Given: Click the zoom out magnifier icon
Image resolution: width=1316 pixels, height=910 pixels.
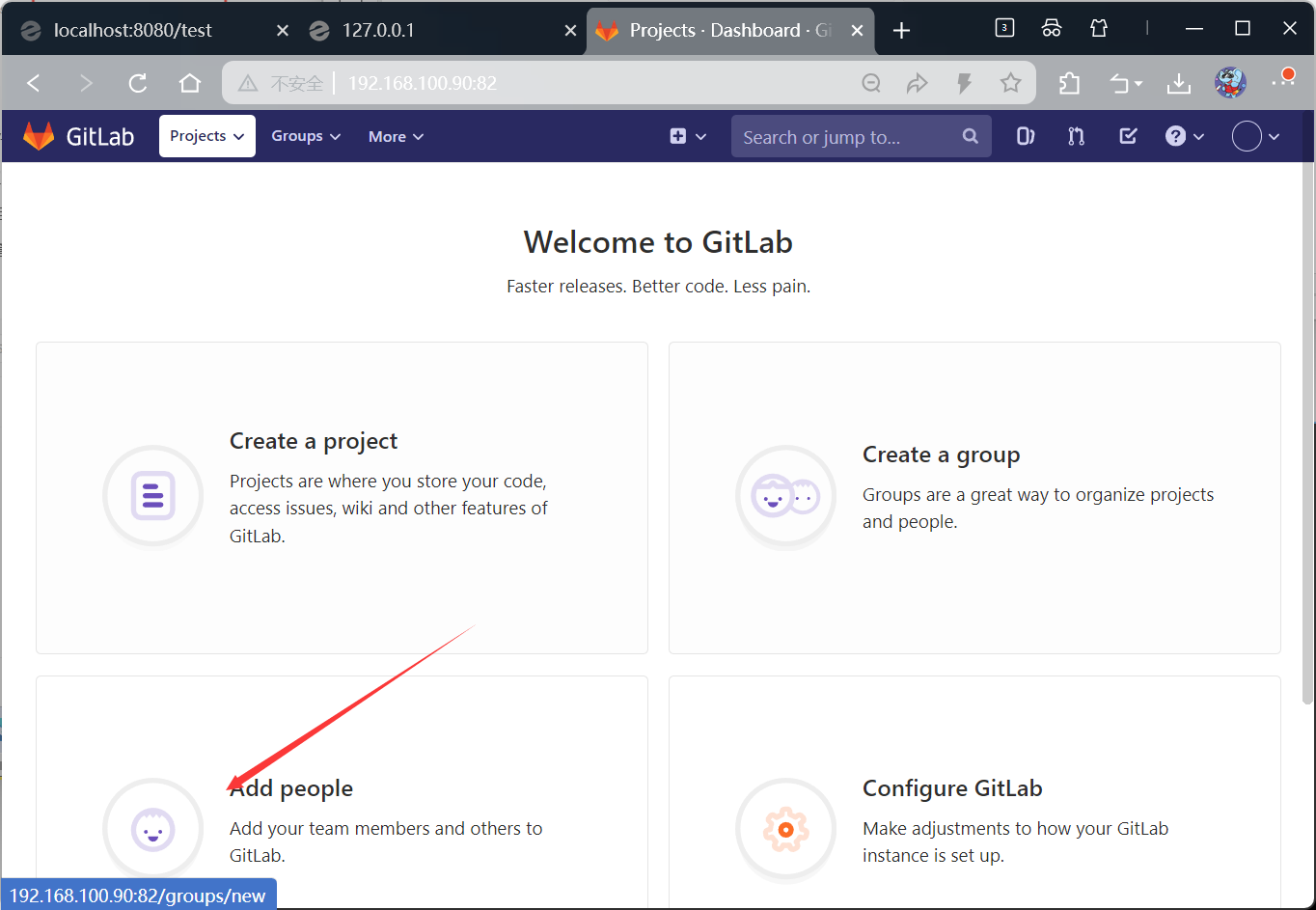Looking at the screenshot, I should (x=871, y=83).
